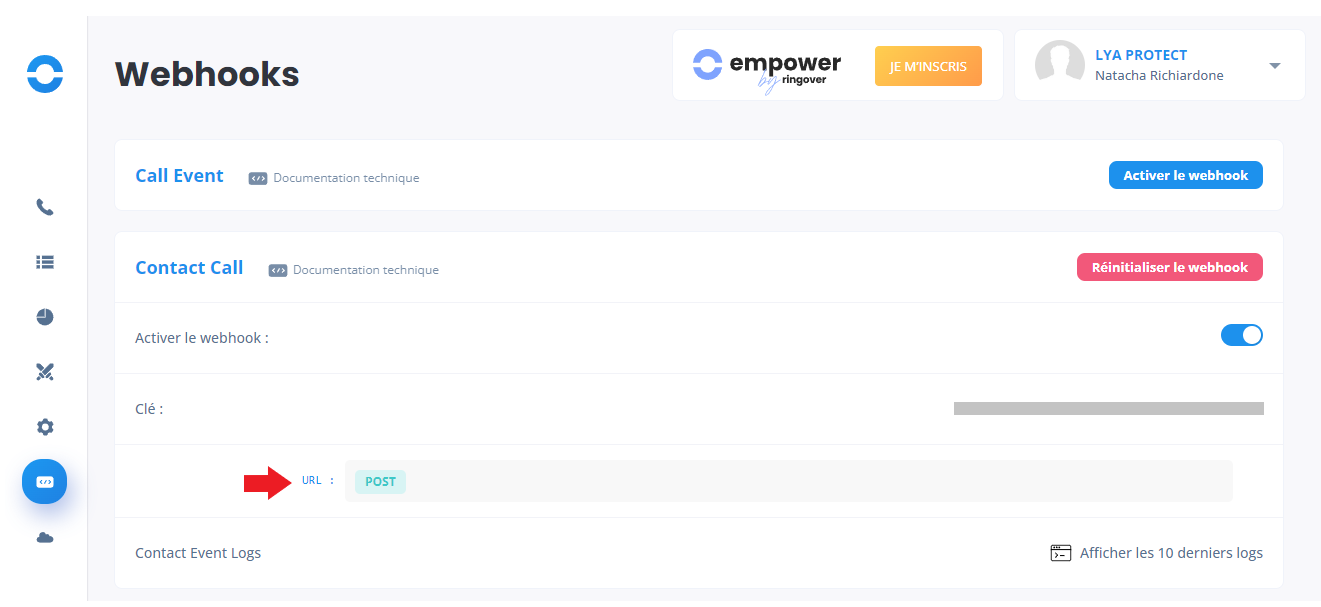Click the Réinitialiser le webhook button
Viewport: 1321px width, 607px height.
[1169, 268]
